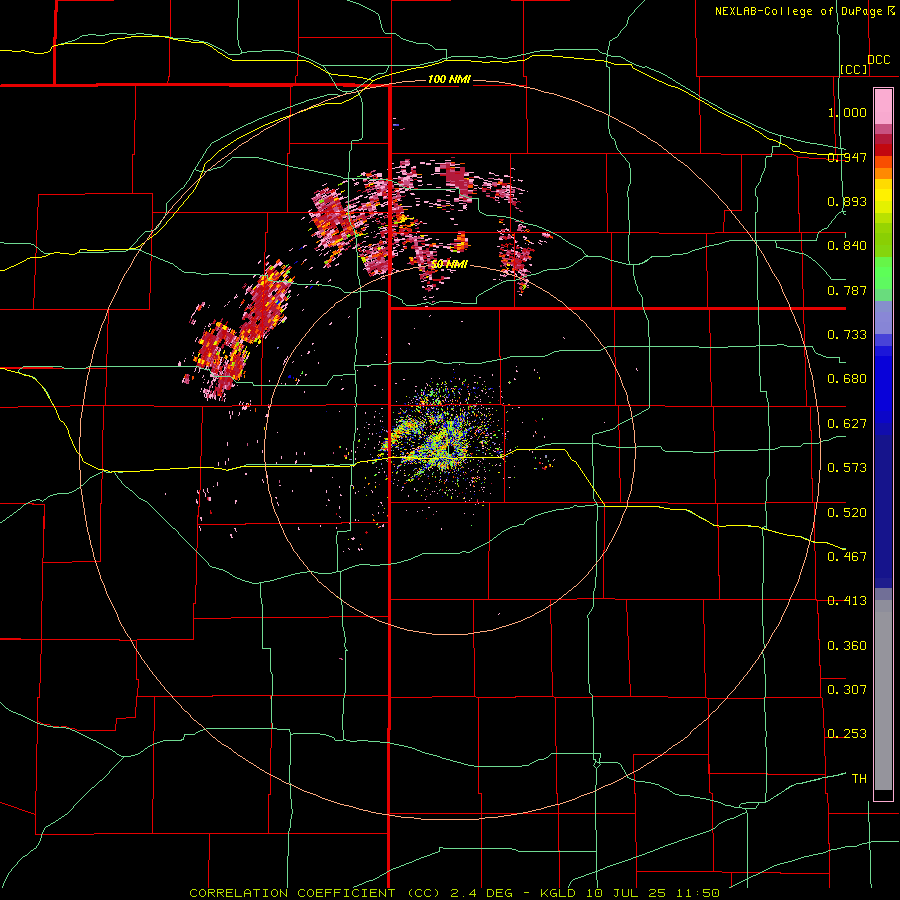The image size is (900, 900).
Task: Select the 0.253 color scale value
Action: 847,734
